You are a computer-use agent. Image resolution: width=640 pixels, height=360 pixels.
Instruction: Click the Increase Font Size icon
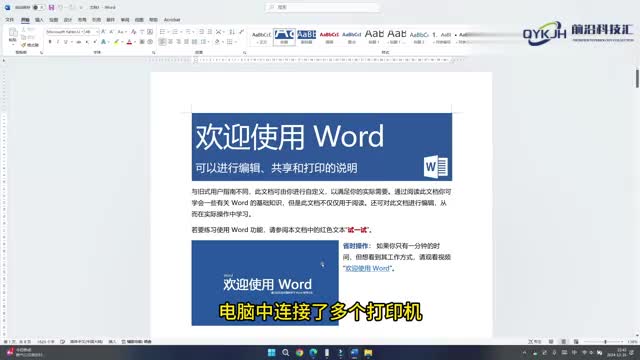[x=103, y=31]
